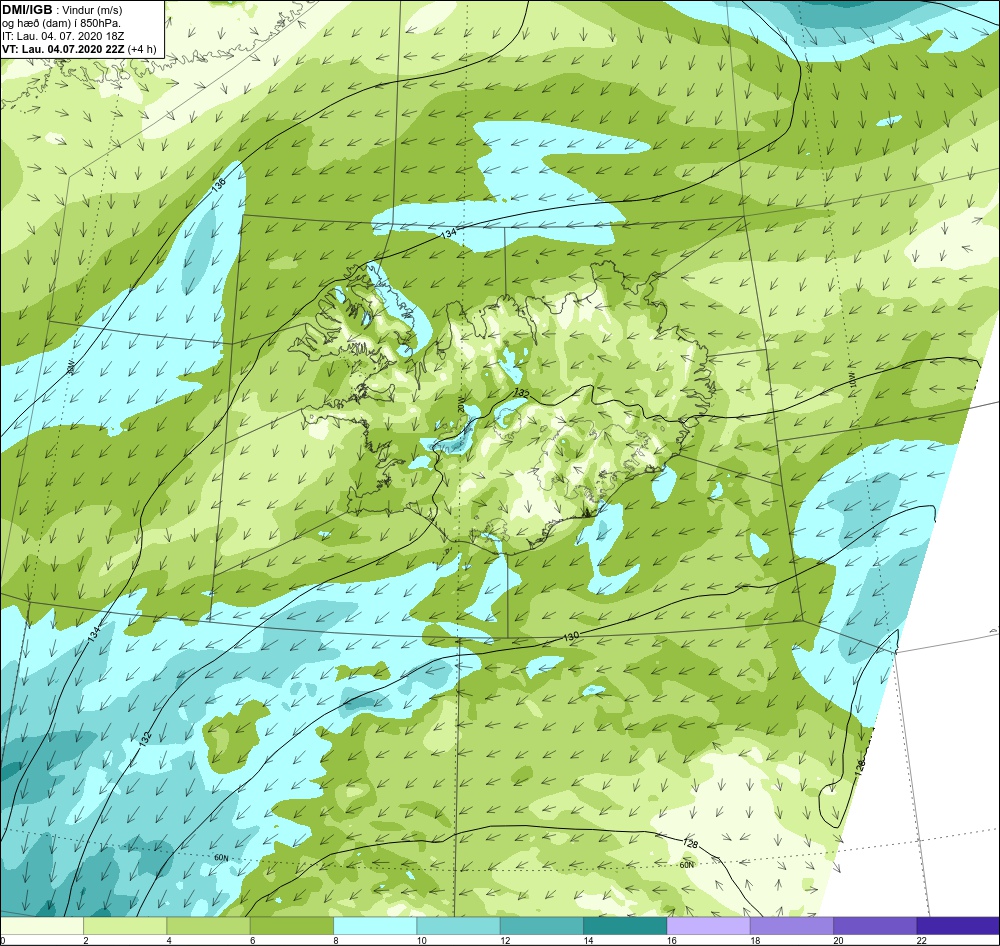This screenshot has height=946, width=1000.
Task: Click the 'VT: Lau. 04.07.2020 22Z' valid time text
Action: (x=64, y=48)
